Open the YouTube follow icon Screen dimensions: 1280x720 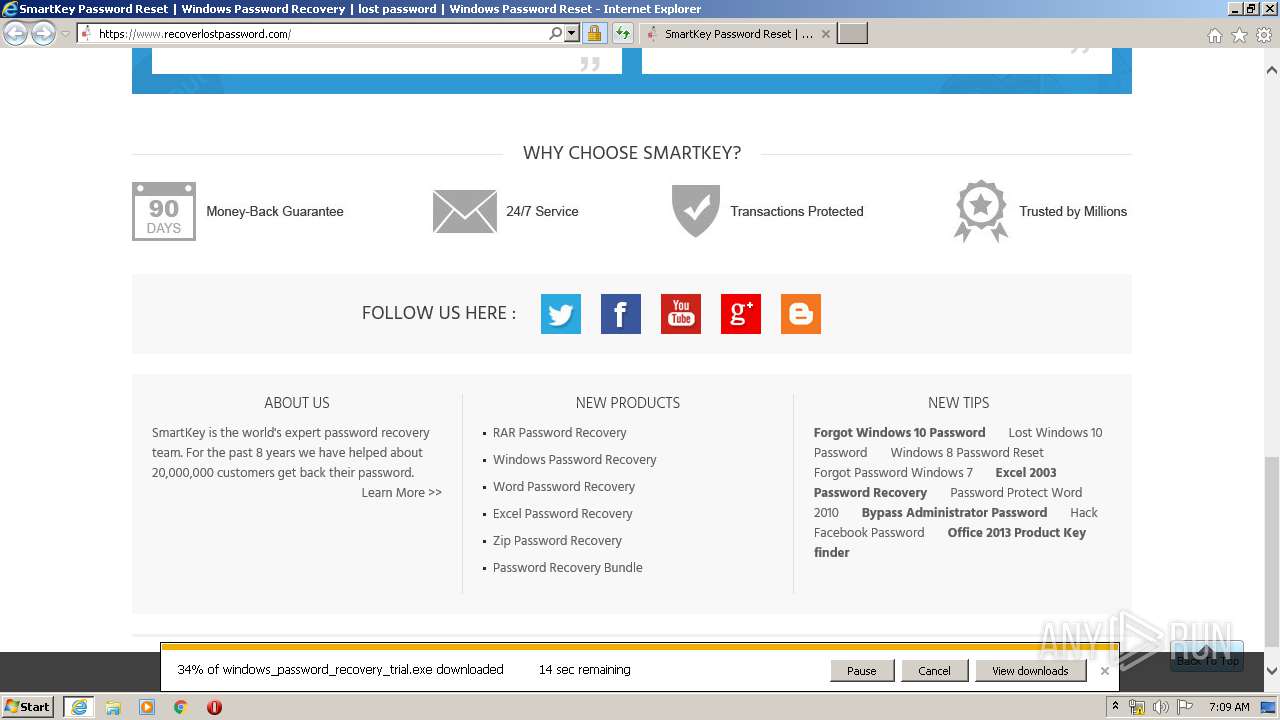click(680, 314)
